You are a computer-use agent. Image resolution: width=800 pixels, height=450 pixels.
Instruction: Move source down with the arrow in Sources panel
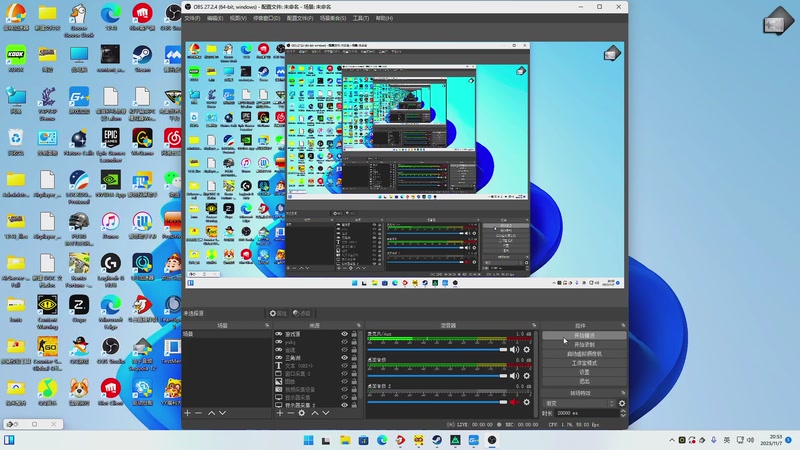coord(326,413)
